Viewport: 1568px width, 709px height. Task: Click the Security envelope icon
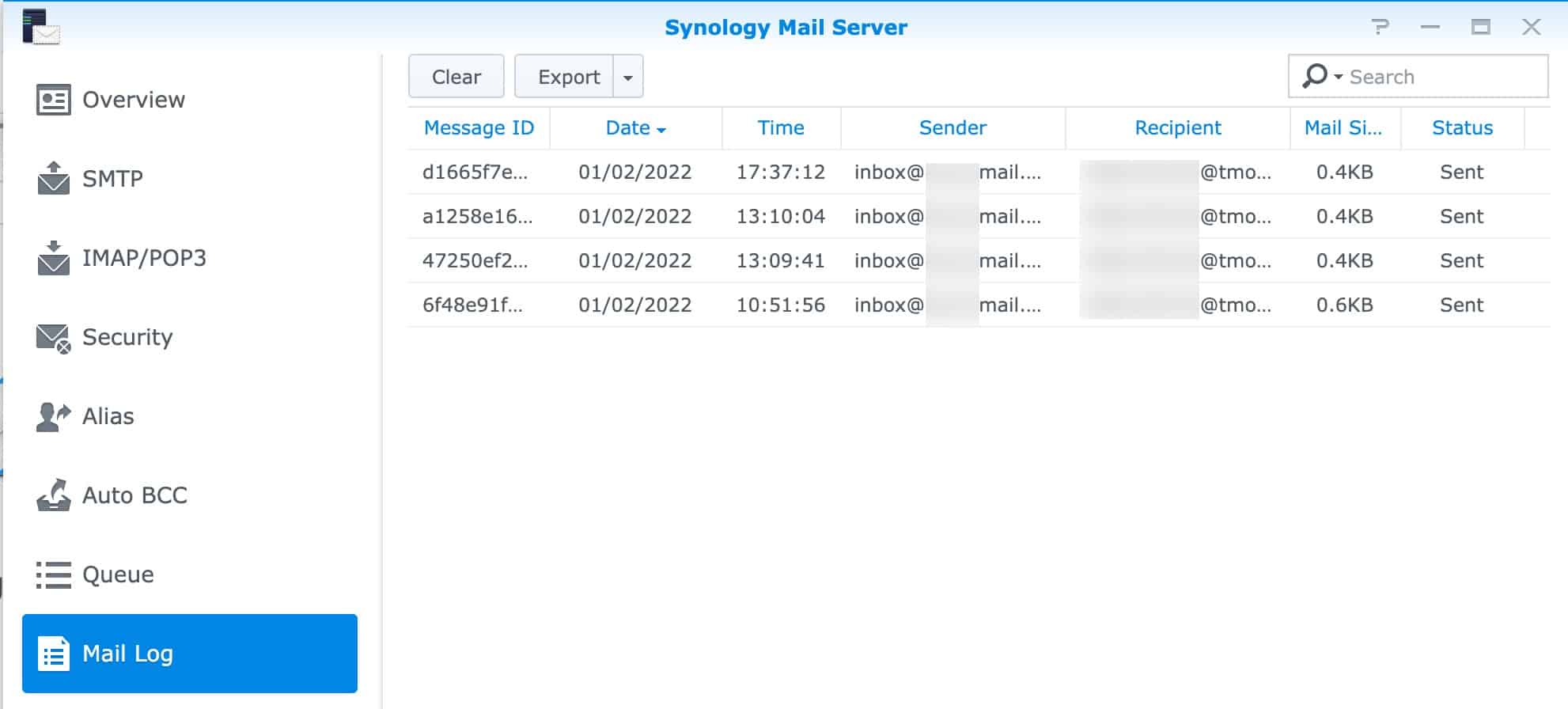pos(53,338)
